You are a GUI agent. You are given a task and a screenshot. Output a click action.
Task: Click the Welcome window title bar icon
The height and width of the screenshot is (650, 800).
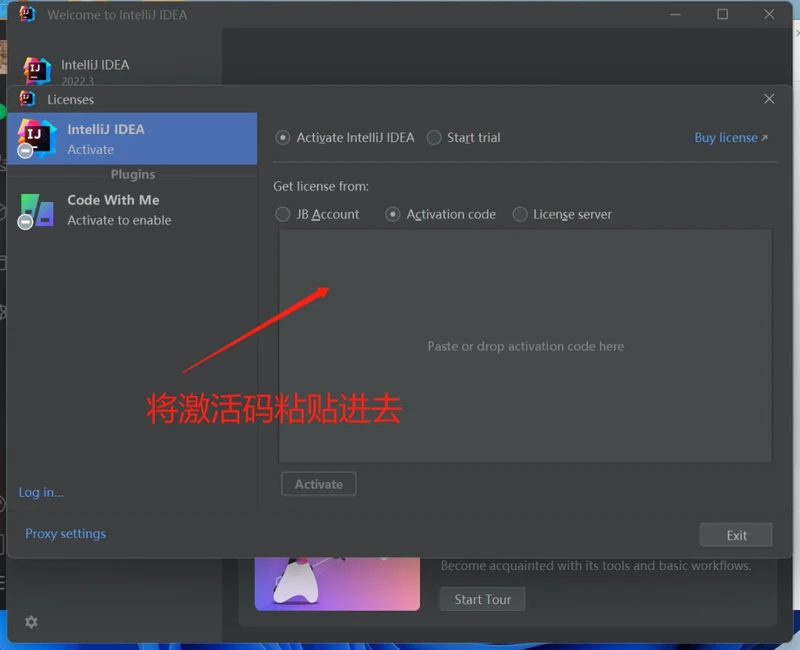(27, 14)
